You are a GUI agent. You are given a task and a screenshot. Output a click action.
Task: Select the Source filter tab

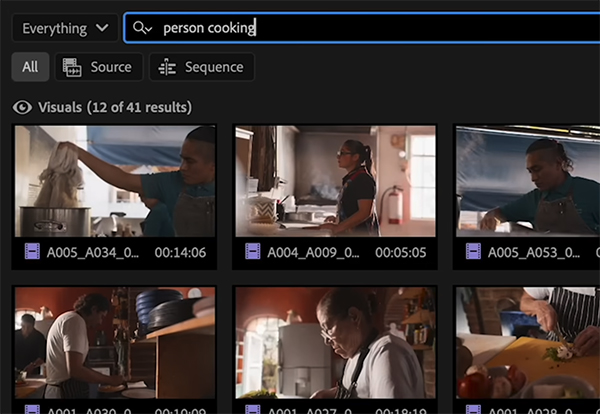(99, 67)
